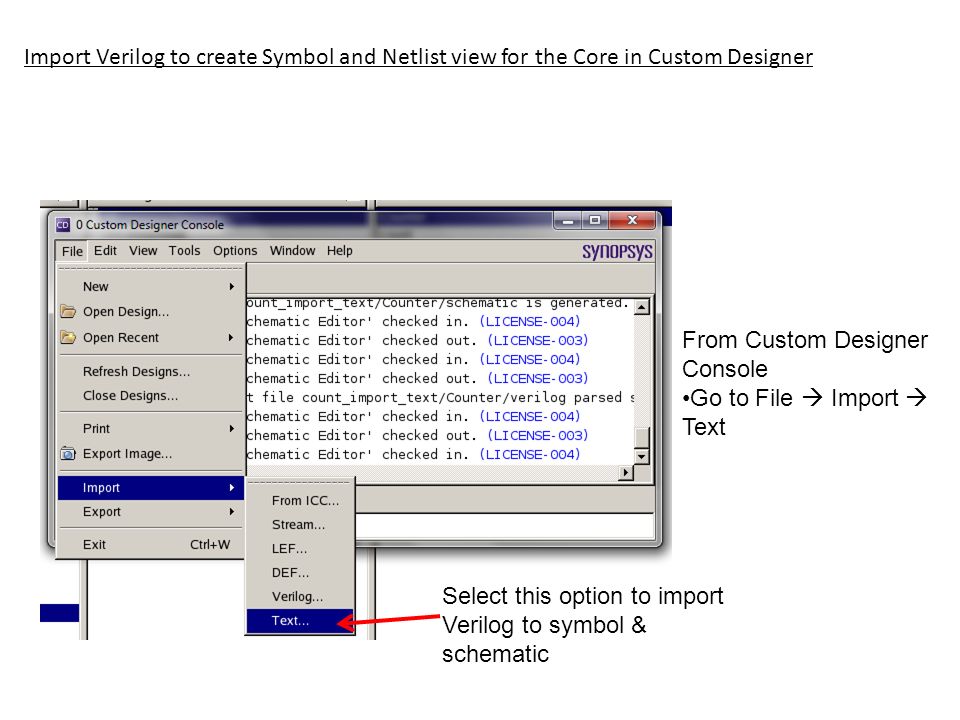The height and width of the screenshot is (720, 960).
Task: Select Refresh Designs menu entry
Action: pos(151,372)
